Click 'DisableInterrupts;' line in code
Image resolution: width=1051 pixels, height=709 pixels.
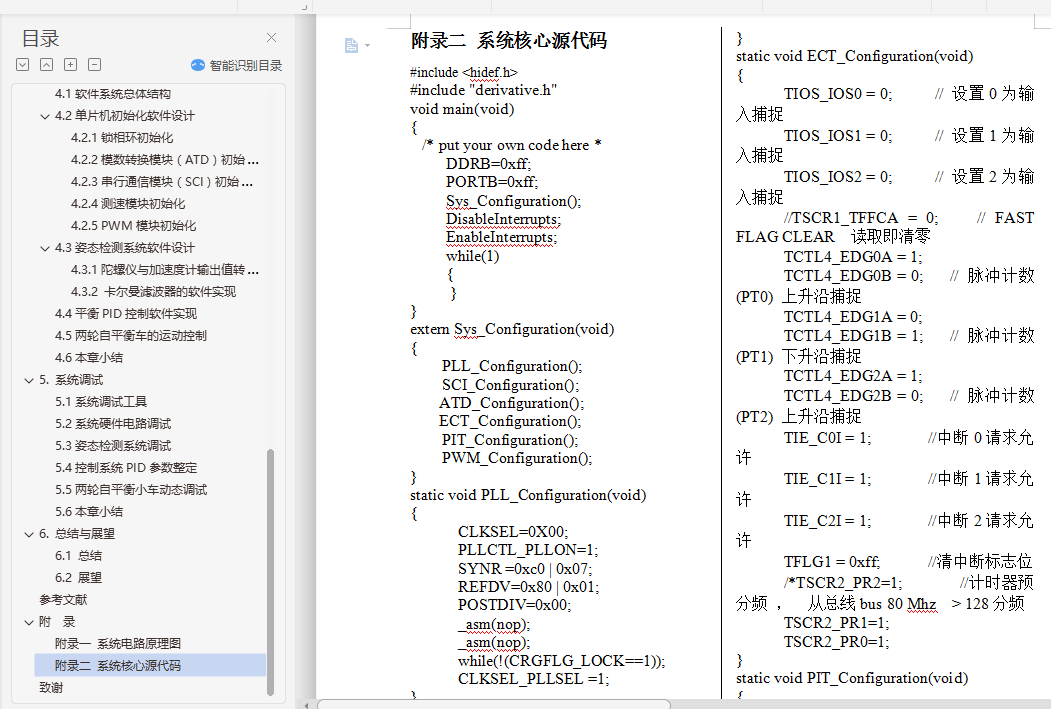coord(503,219)
